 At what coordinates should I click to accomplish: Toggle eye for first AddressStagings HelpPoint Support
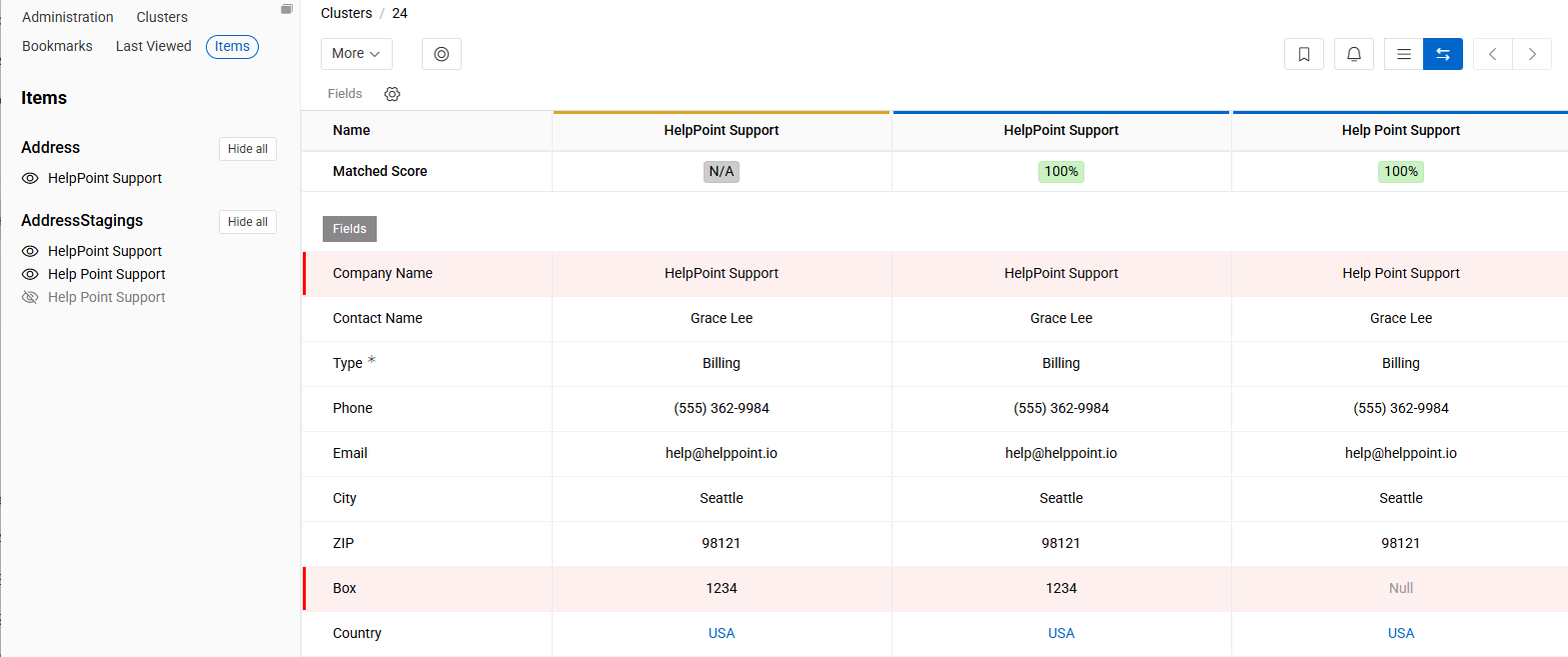[30, 251]
